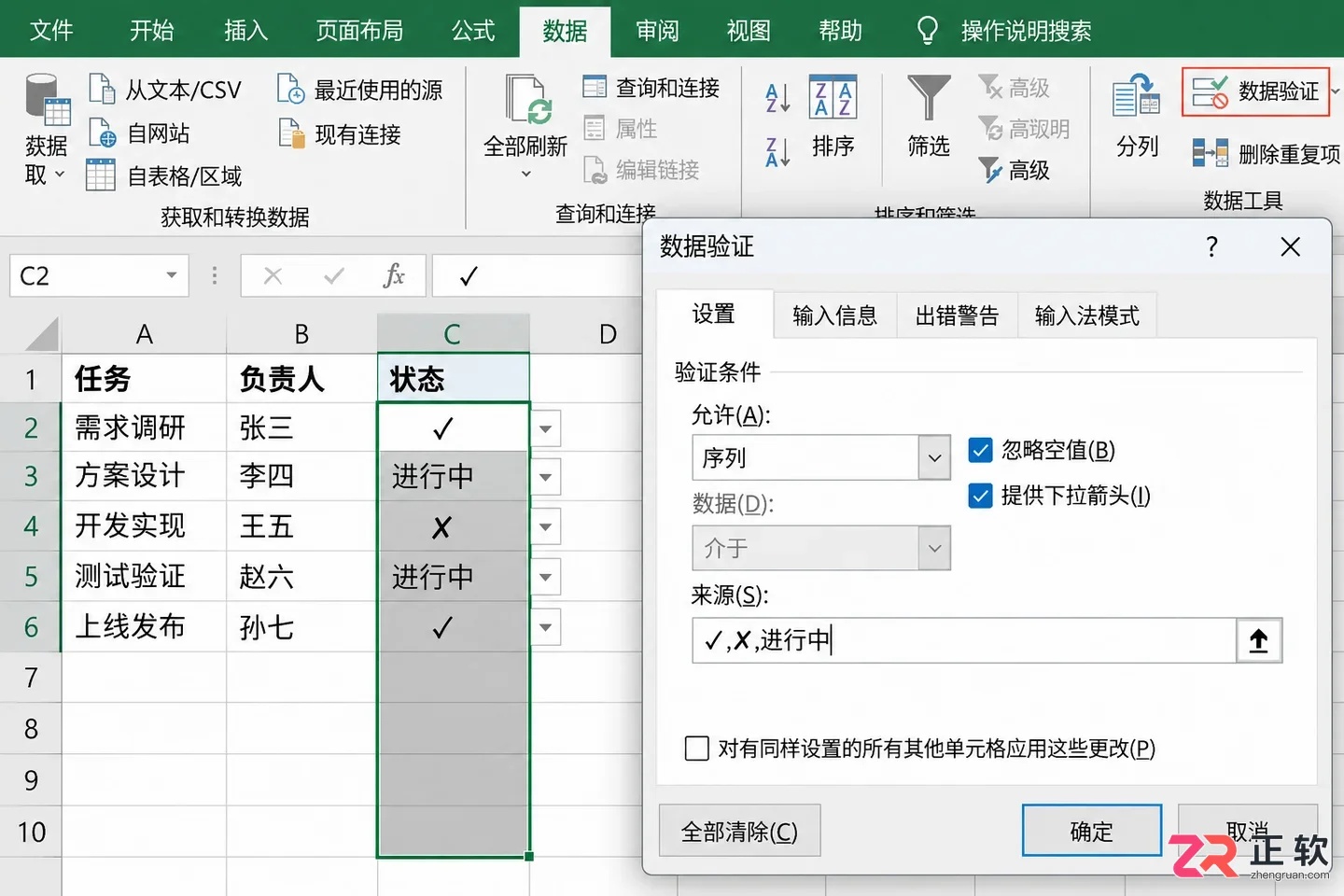Click the Insert Function fx icon
Viewport: 1344px width, 896px height.
(394, 276)
